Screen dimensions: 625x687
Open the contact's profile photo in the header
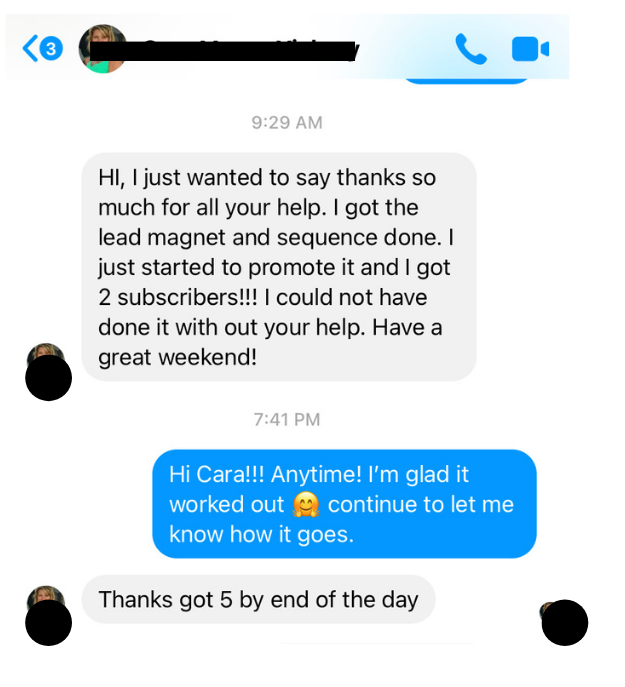(103, 49)
